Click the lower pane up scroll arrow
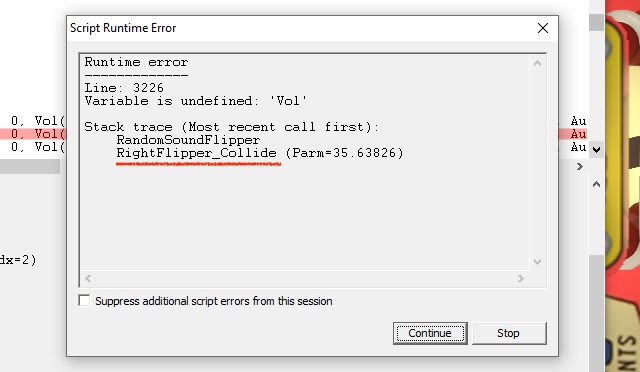This screenshot has width=640, height=372. (596, 184)
